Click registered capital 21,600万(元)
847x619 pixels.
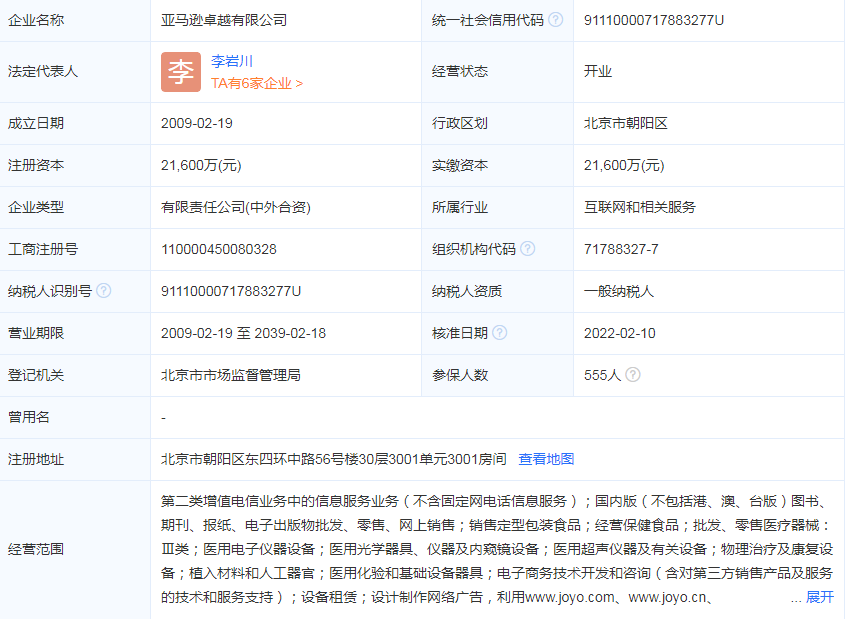pos(201,165)
